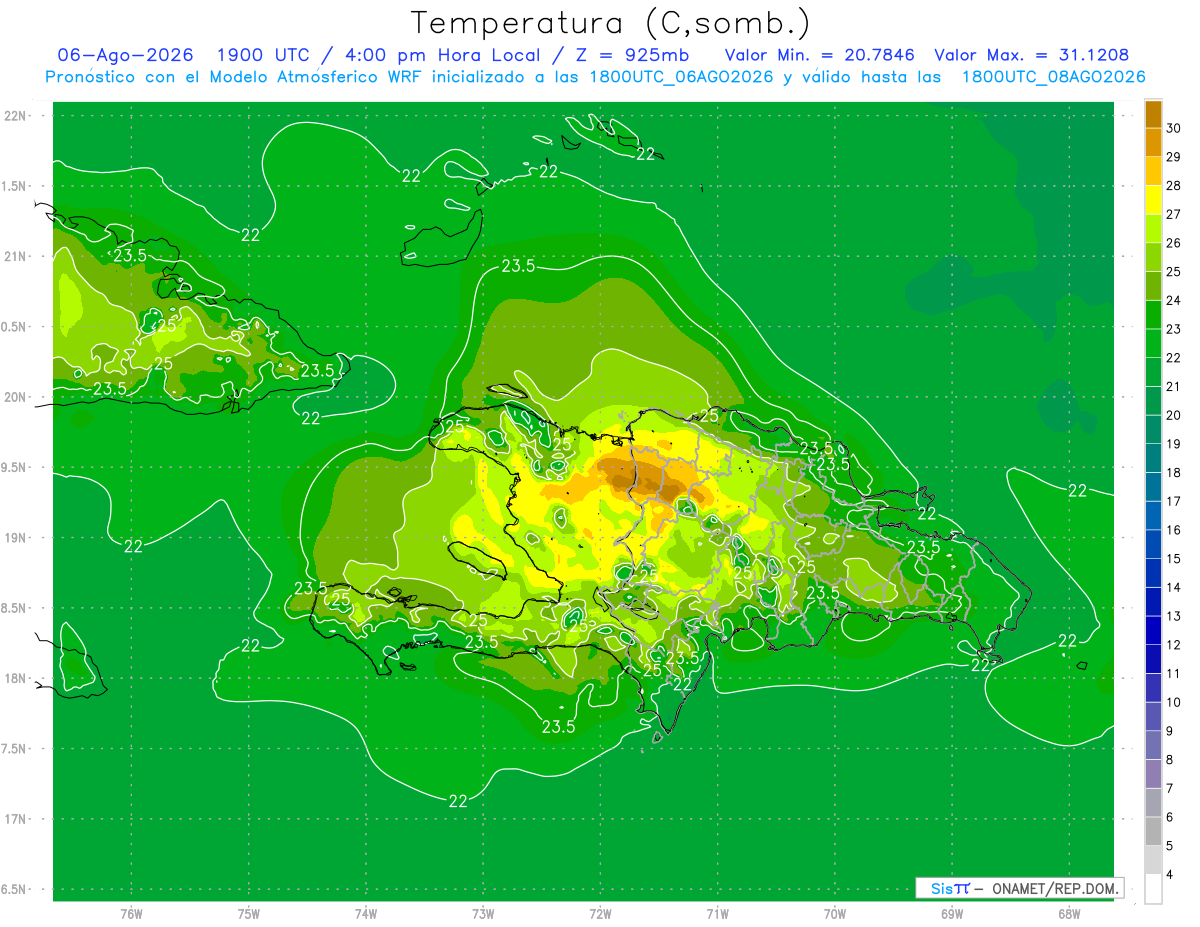Click 'Valor Max. = 31.1208' value
This screenshot has height=927, width=1200.
(x=1032, y=55)
